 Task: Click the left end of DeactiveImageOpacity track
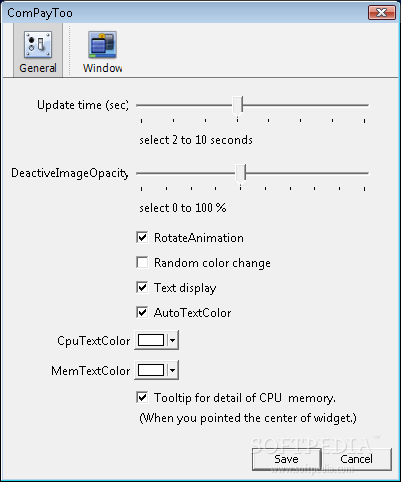click(x=139, y=173)
